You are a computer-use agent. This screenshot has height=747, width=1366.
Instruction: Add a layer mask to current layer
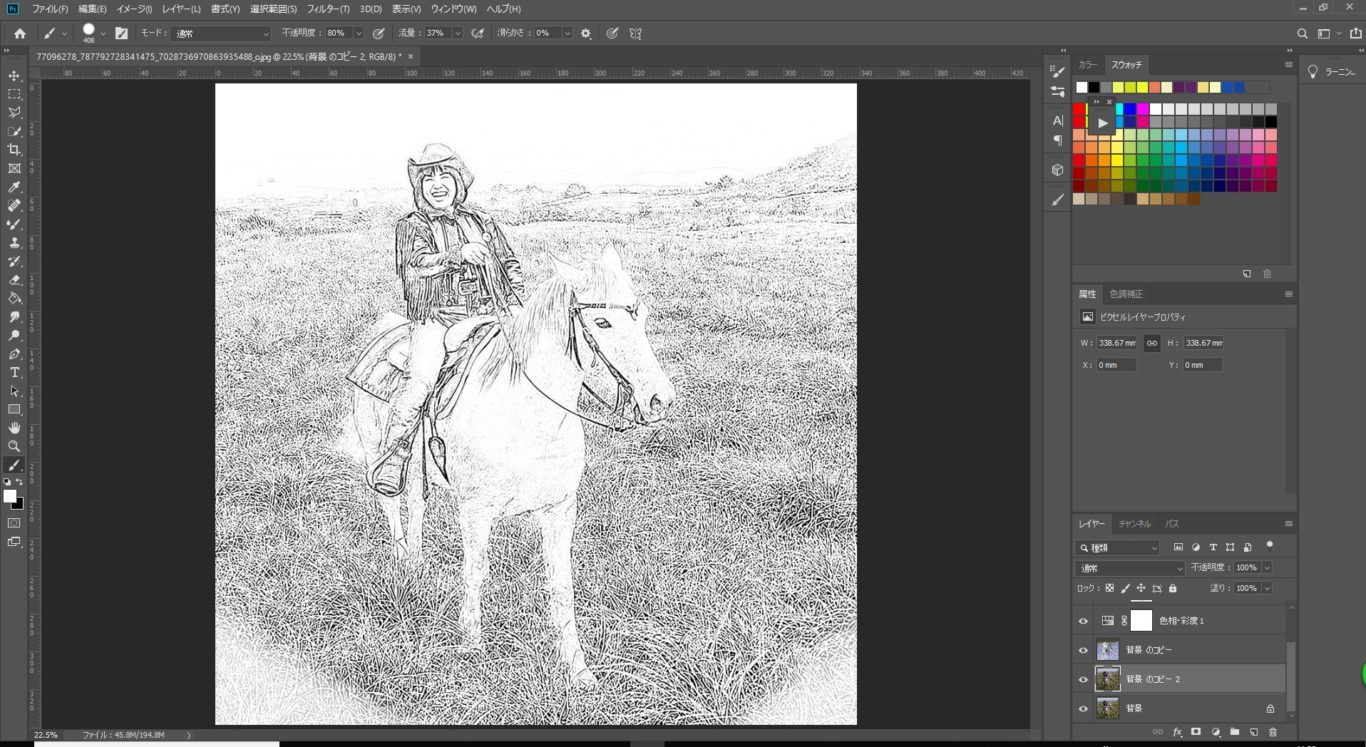tap(1196, 732)
